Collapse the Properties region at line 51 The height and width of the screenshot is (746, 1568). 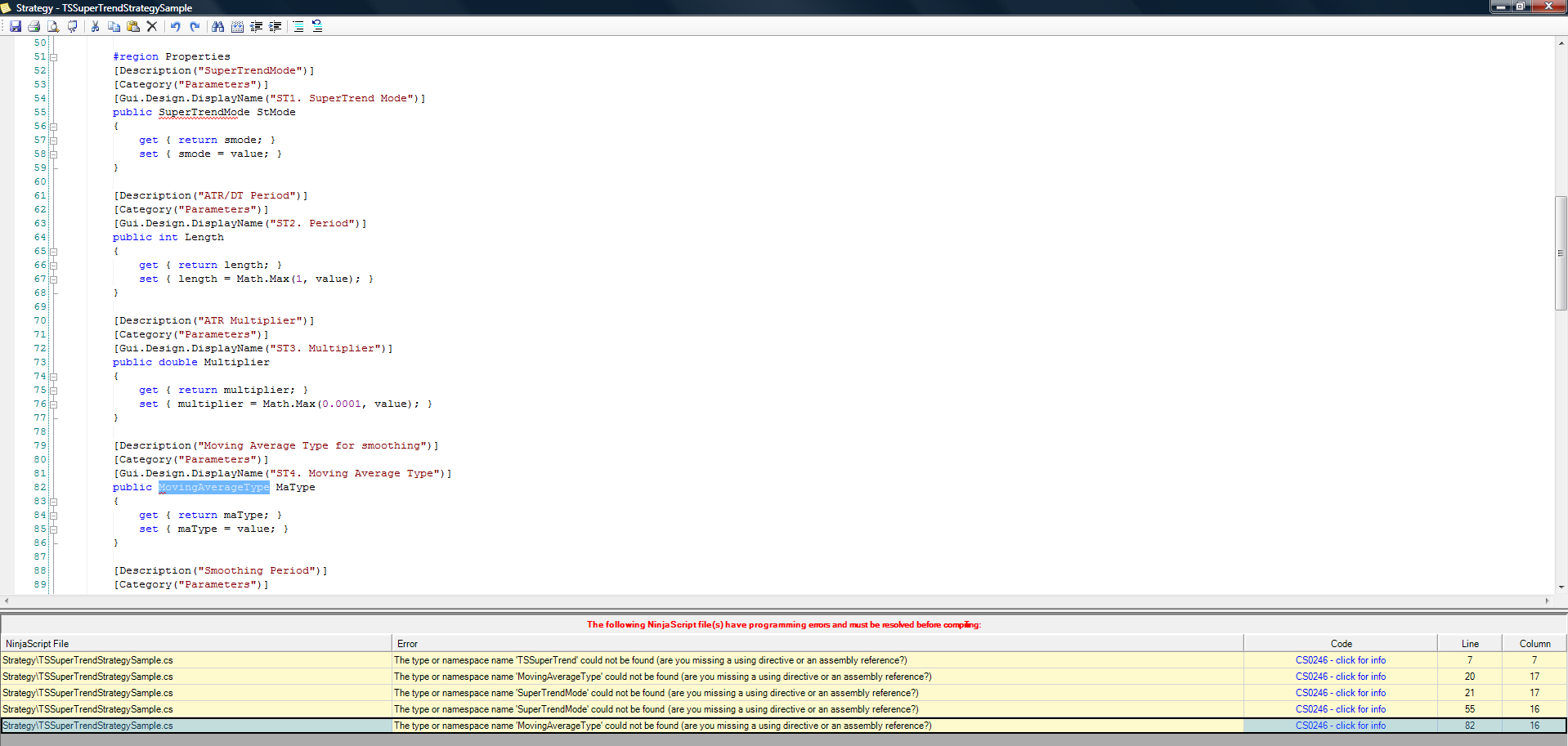[53, 57]
